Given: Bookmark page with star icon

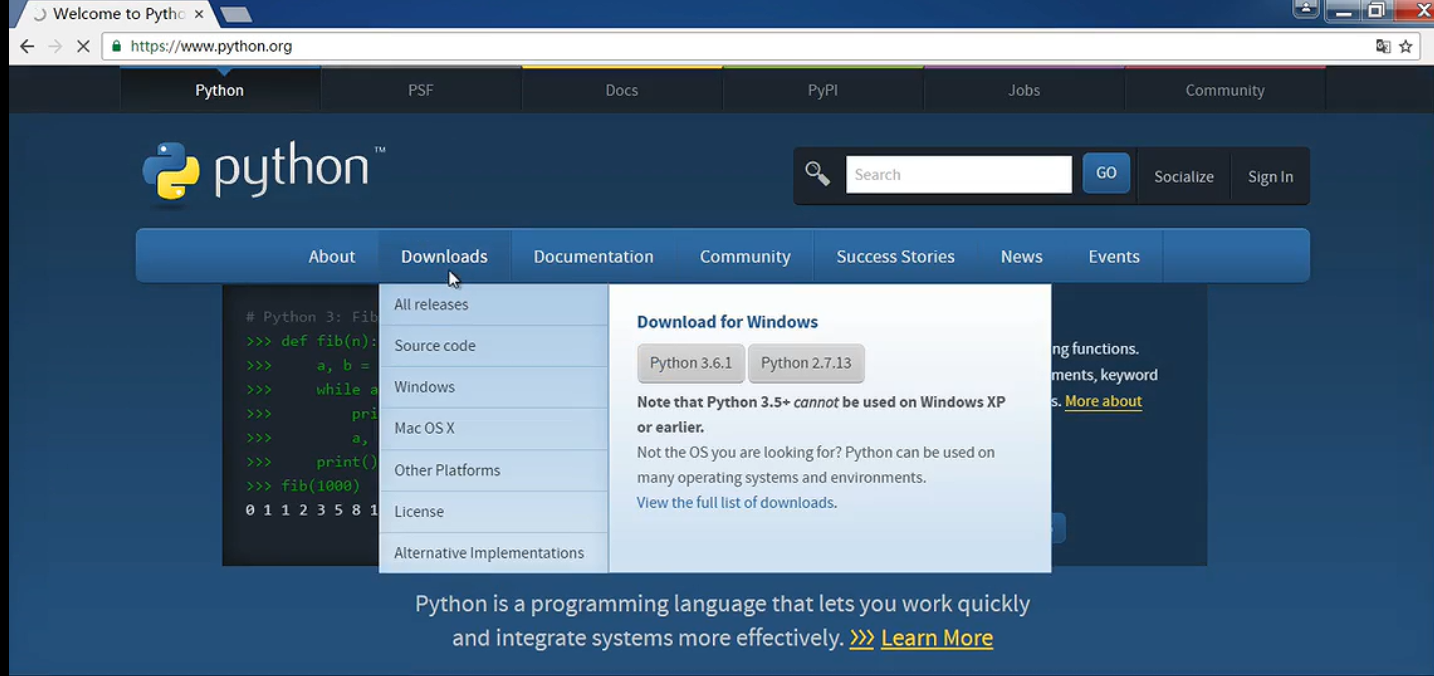Looking at the screenshot, I should (x=1406, y=46).
